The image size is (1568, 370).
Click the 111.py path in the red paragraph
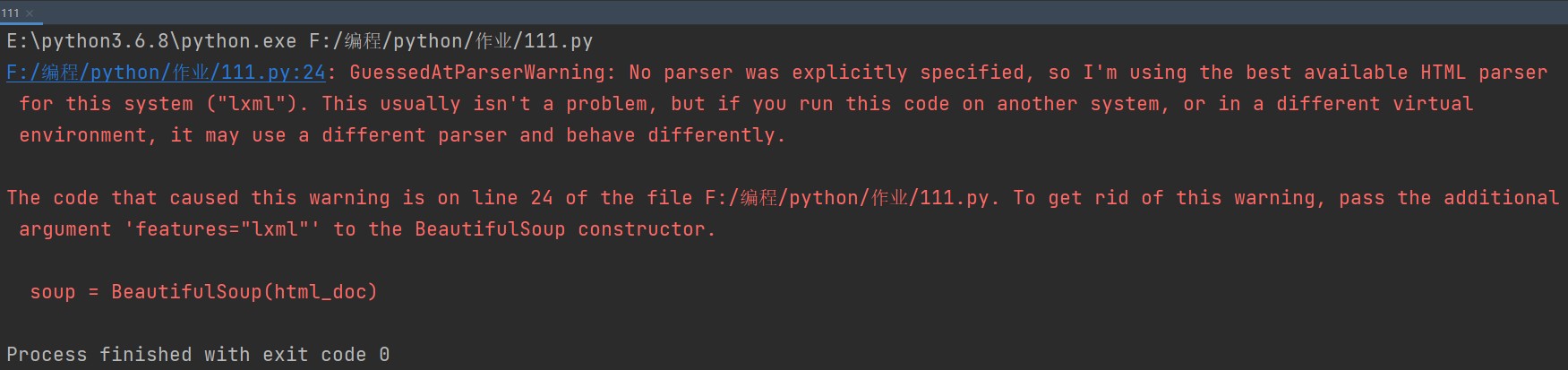[x=848, y=198]
